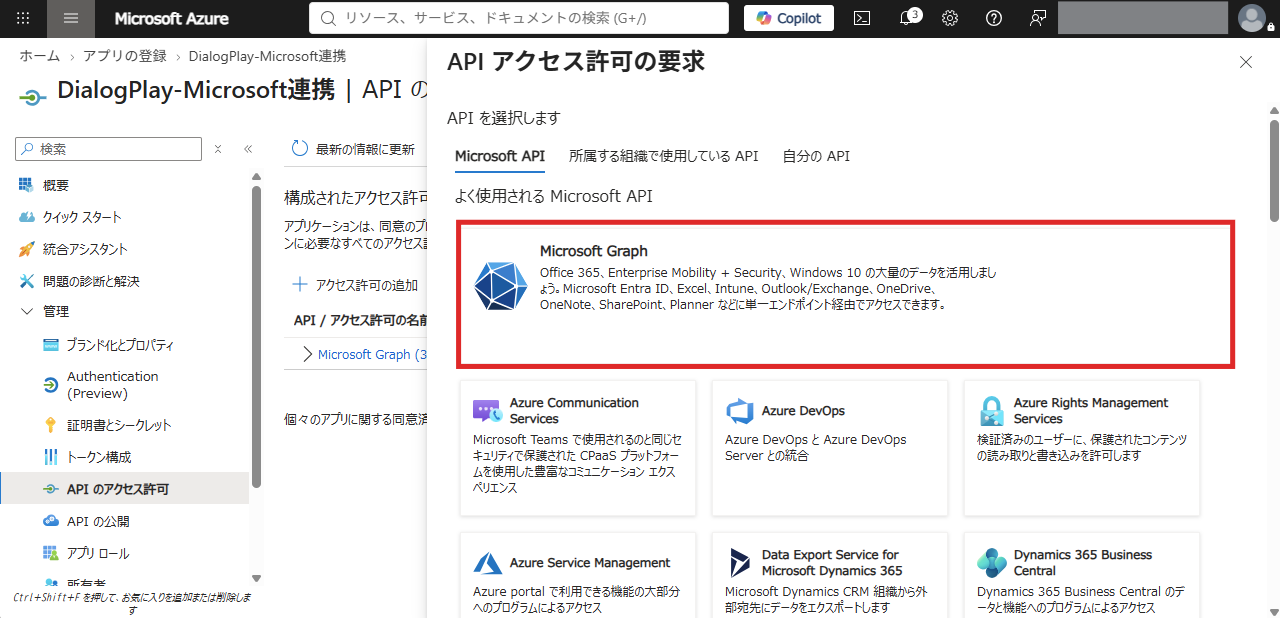The height and width of the screenshot is (618, 1280).
Task: Focus the resource search box in header
Action: (x=519, y=18)
